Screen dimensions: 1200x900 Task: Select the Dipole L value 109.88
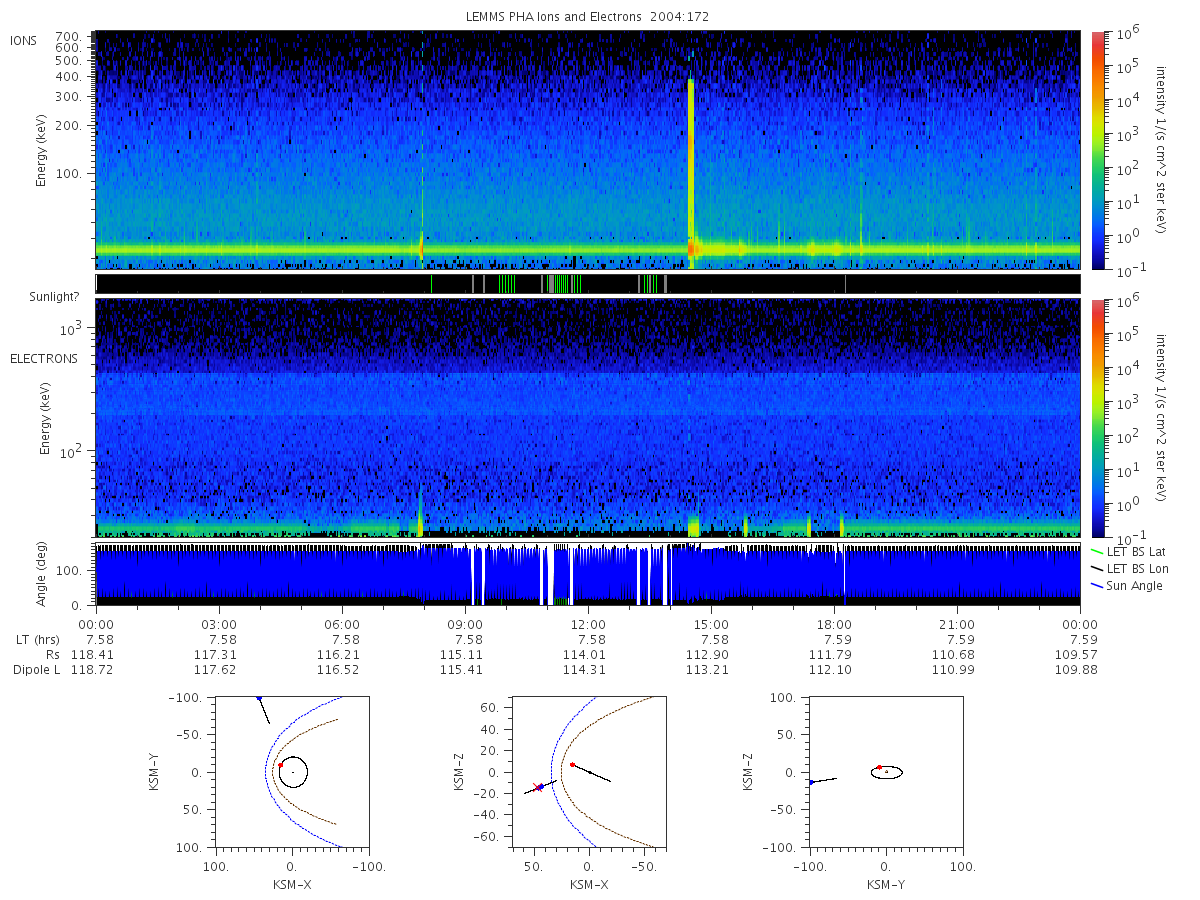coord(1078,669)
